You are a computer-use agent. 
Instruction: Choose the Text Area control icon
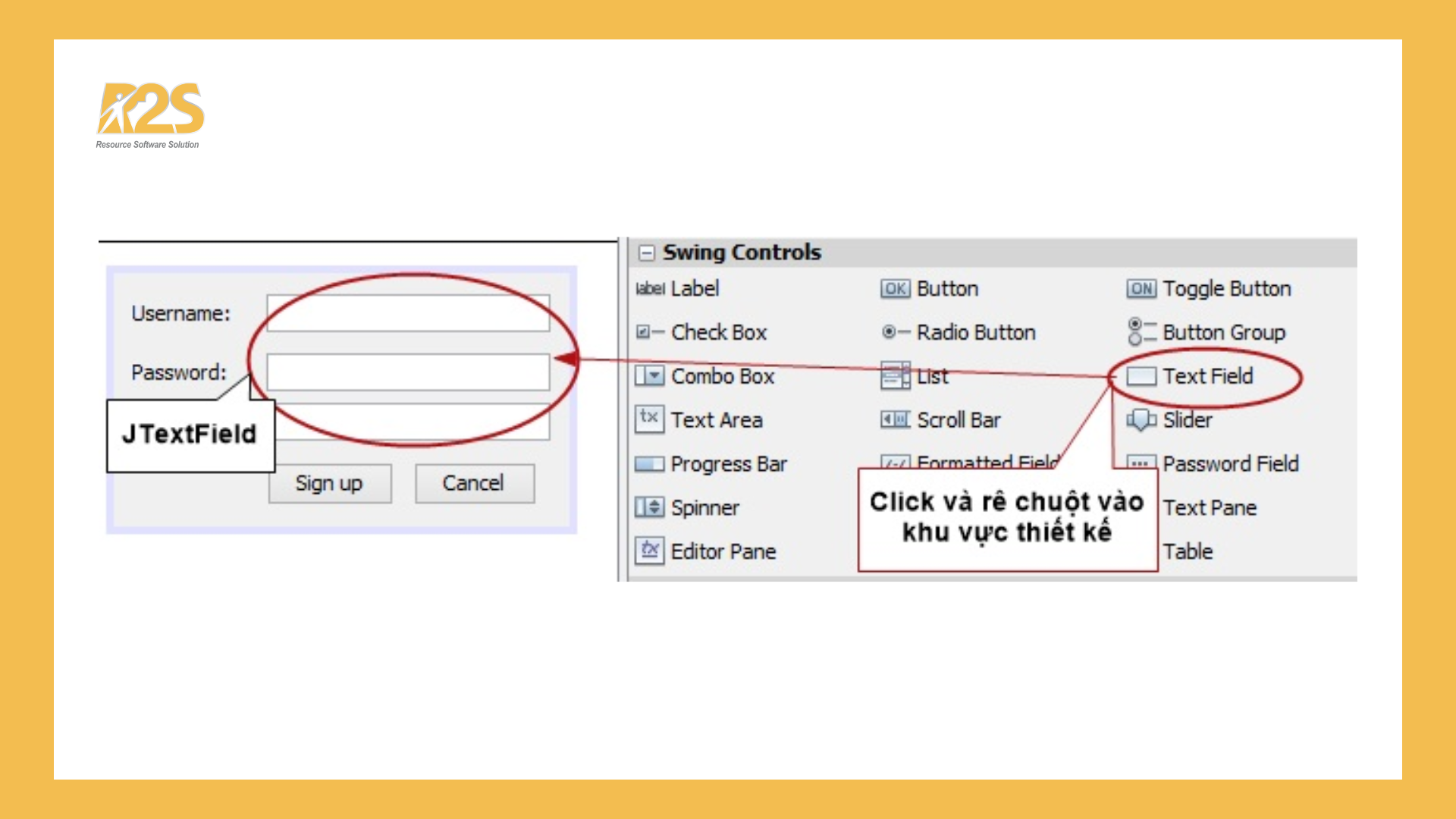(650, 419)
